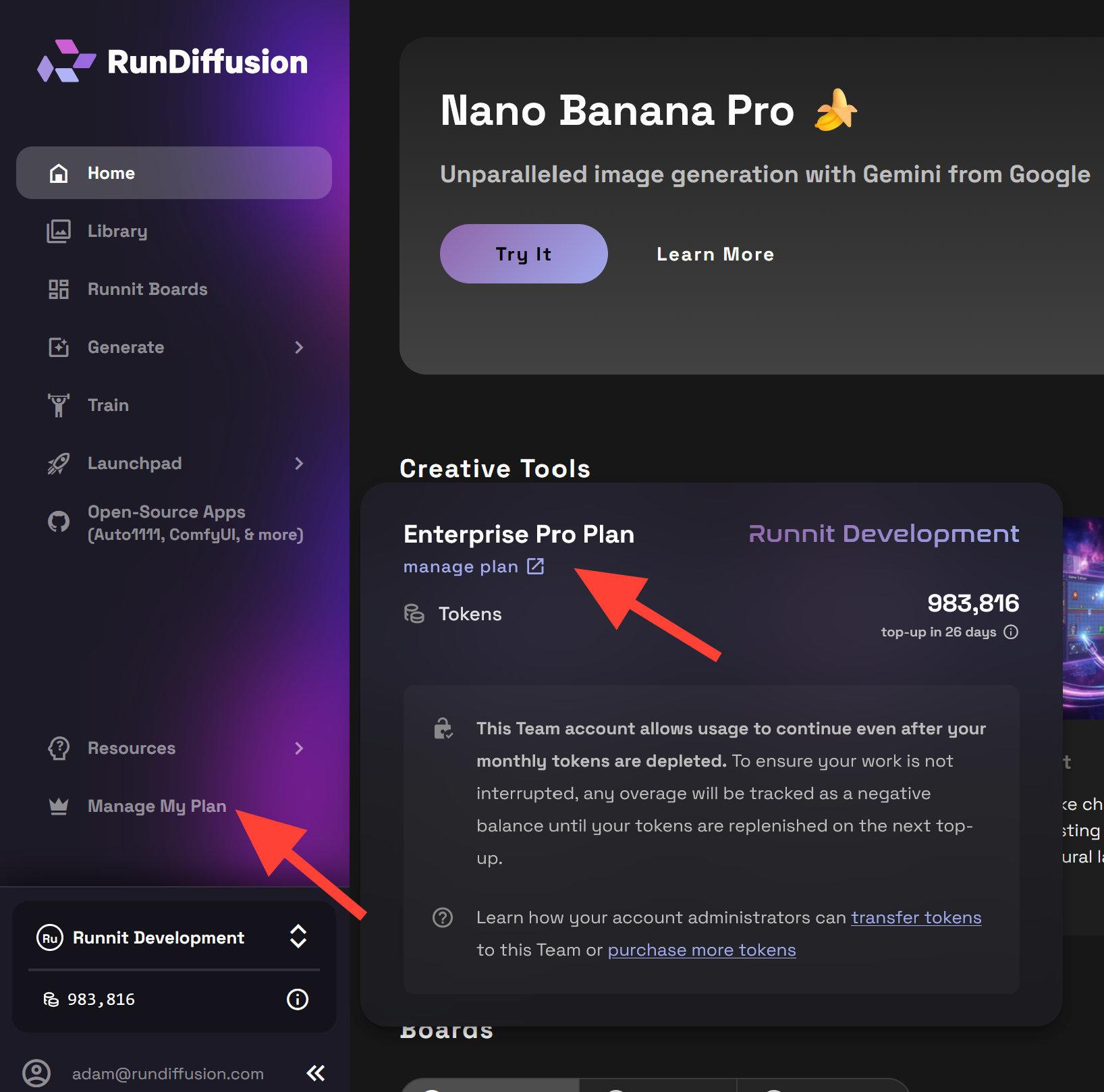Open the manage plan link
Image resolution: width=1104 pixels, height=1092 pixels.
point(473,567)
